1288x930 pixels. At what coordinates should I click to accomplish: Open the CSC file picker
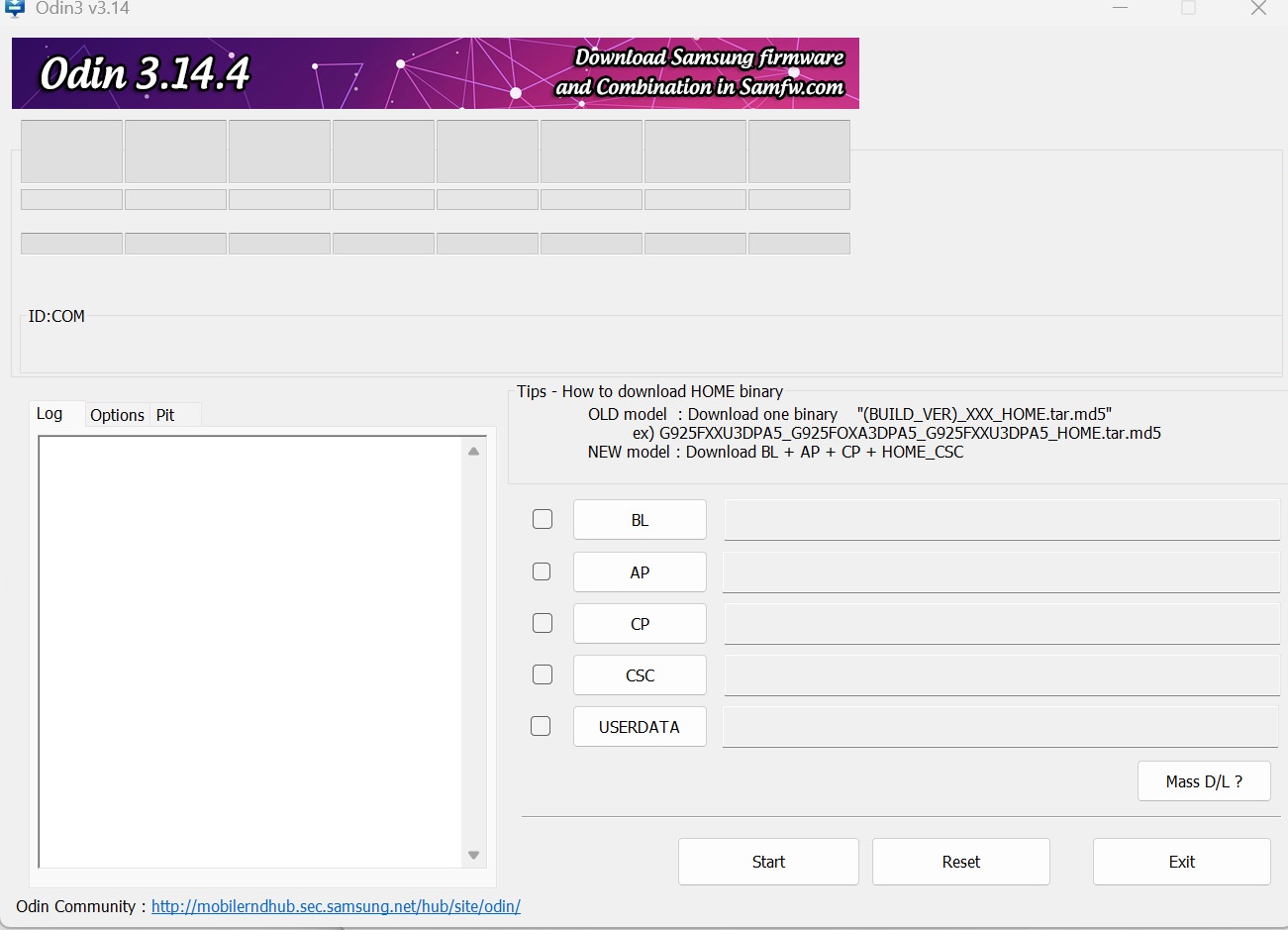tap(639, 674)
